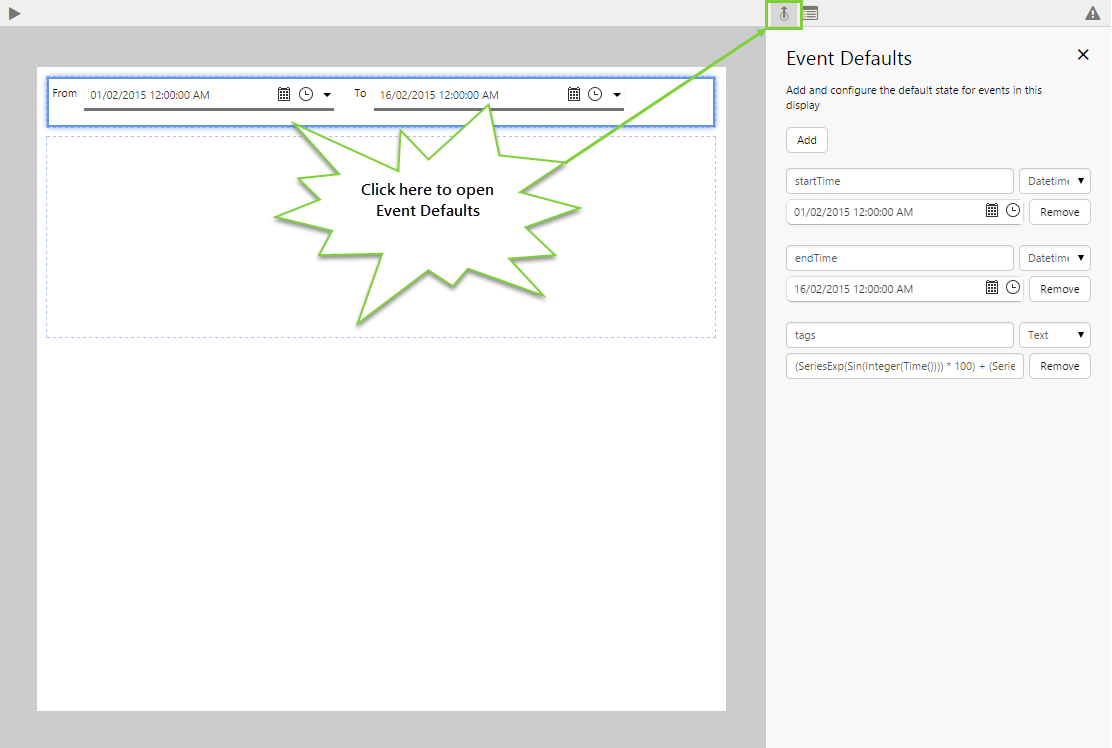Open calendar picker in From field
Screen dimensions: 1112x748
click(x=284, y=94)
